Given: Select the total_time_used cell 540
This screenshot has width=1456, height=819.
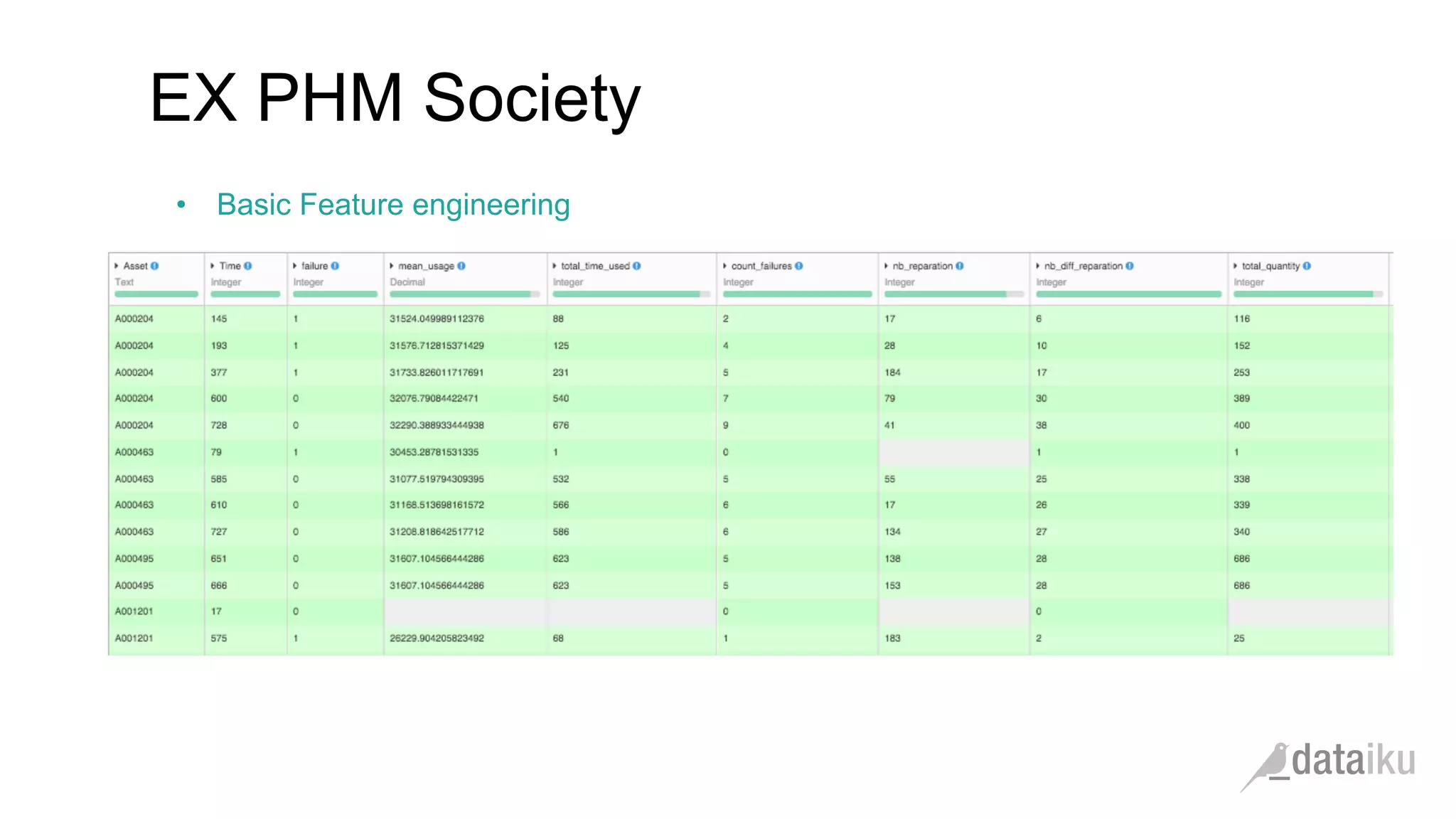Looking at the screenshot, I should [x=632, y=398].
